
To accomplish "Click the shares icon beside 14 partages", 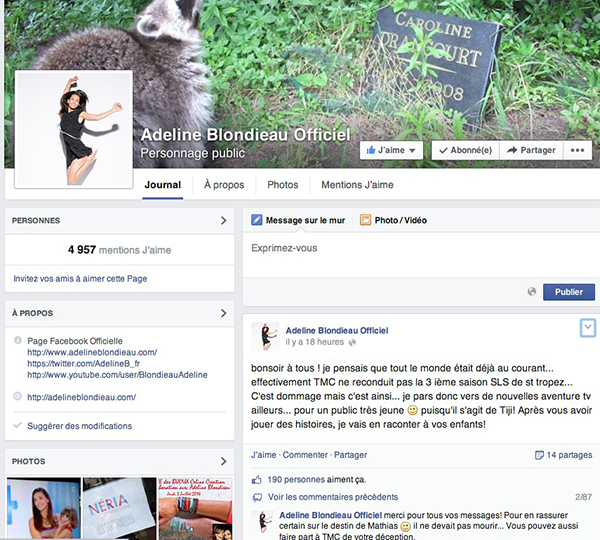I will click(x=539, y=455).
